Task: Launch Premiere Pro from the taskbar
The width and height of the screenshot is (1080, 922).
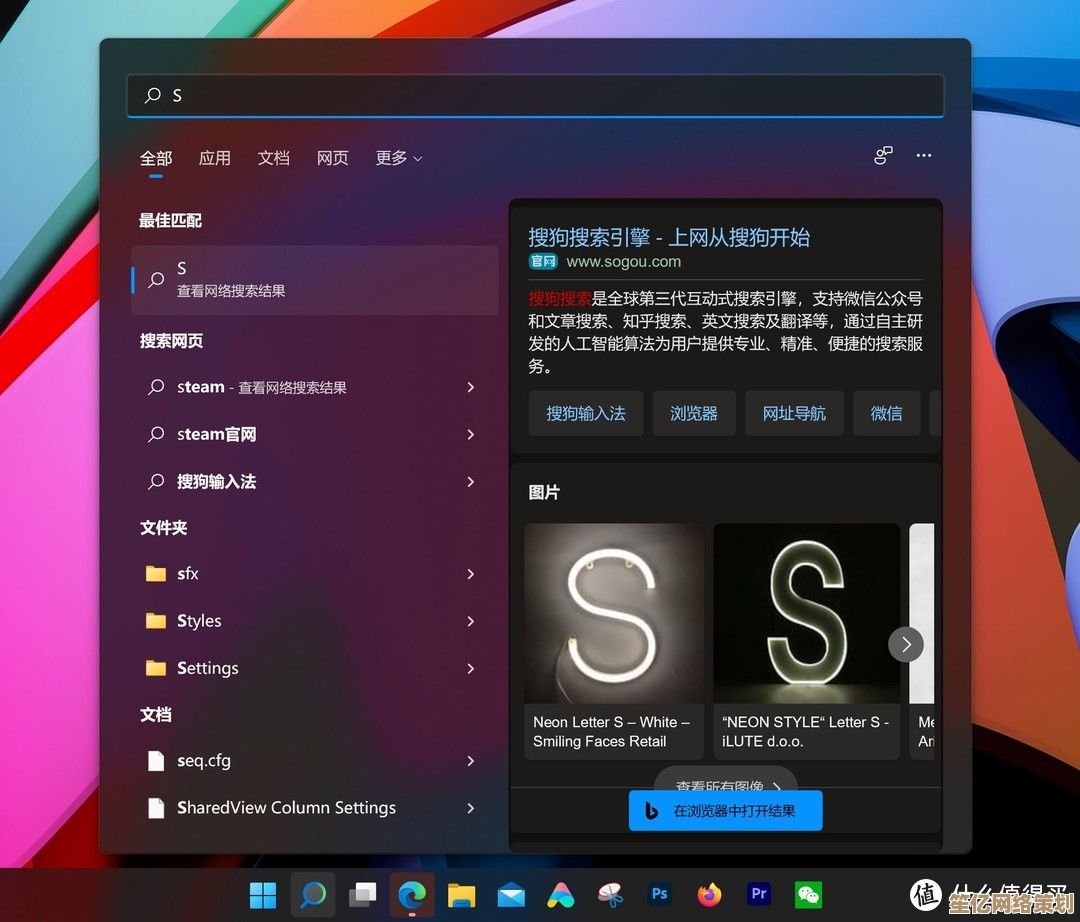Action: [x=759, y=894]
